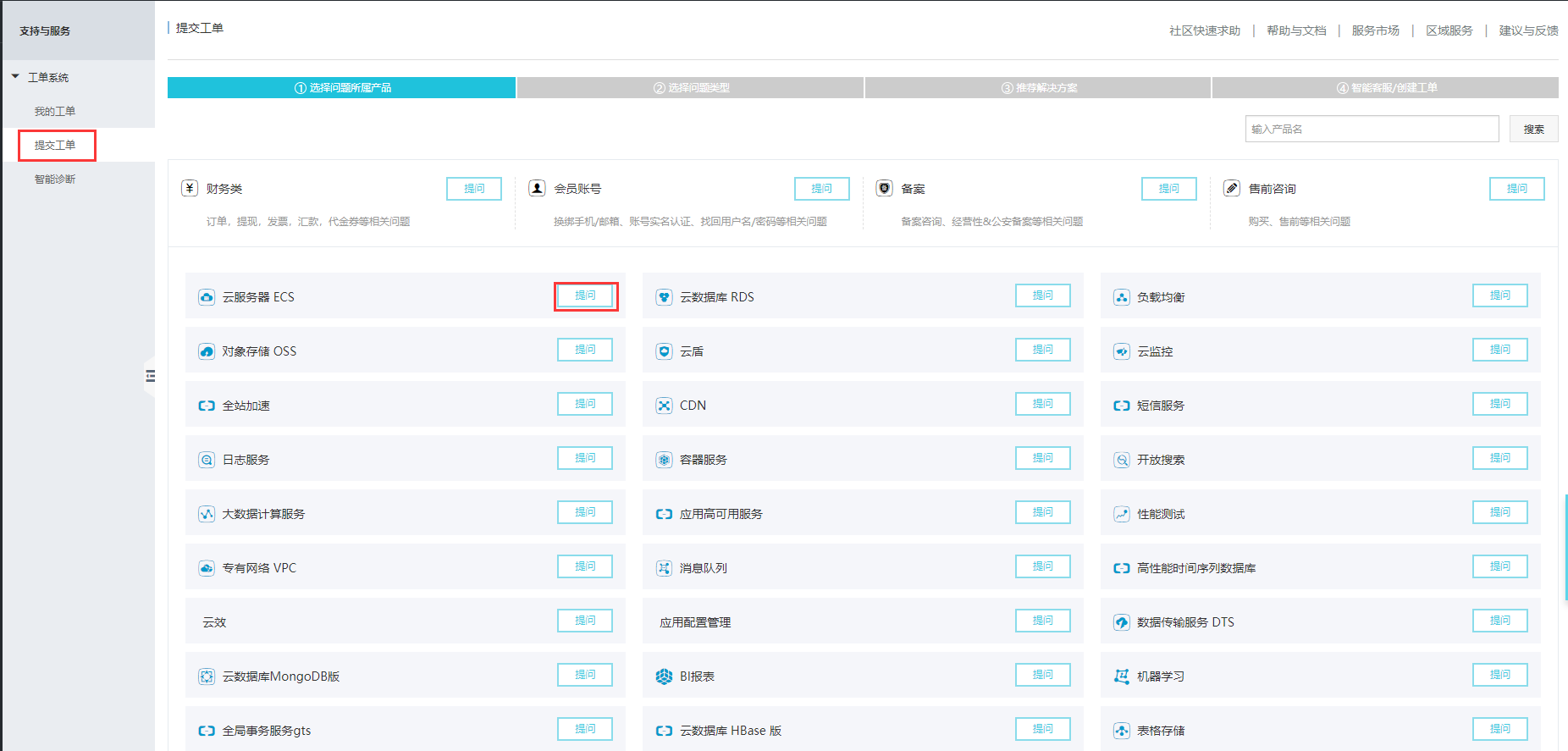
Task: Click the 搜索 button
Action: point(1534,129)
